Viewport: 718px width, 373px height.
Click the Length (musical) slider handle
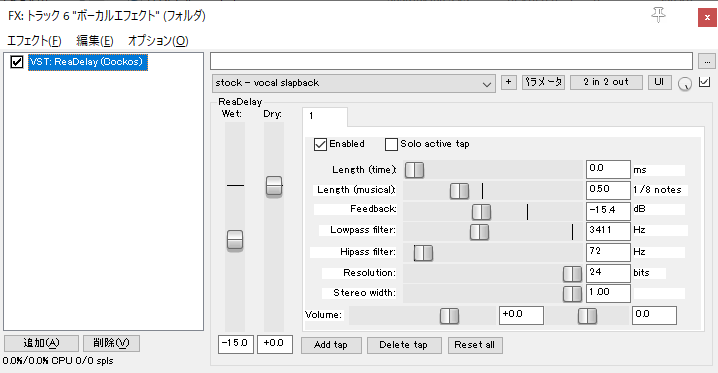[459, 191]
